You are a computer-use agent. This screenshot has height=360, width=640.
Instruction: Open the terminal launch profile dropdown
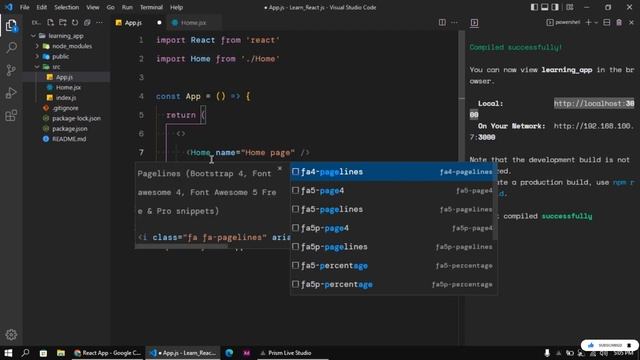coord(596,22)
